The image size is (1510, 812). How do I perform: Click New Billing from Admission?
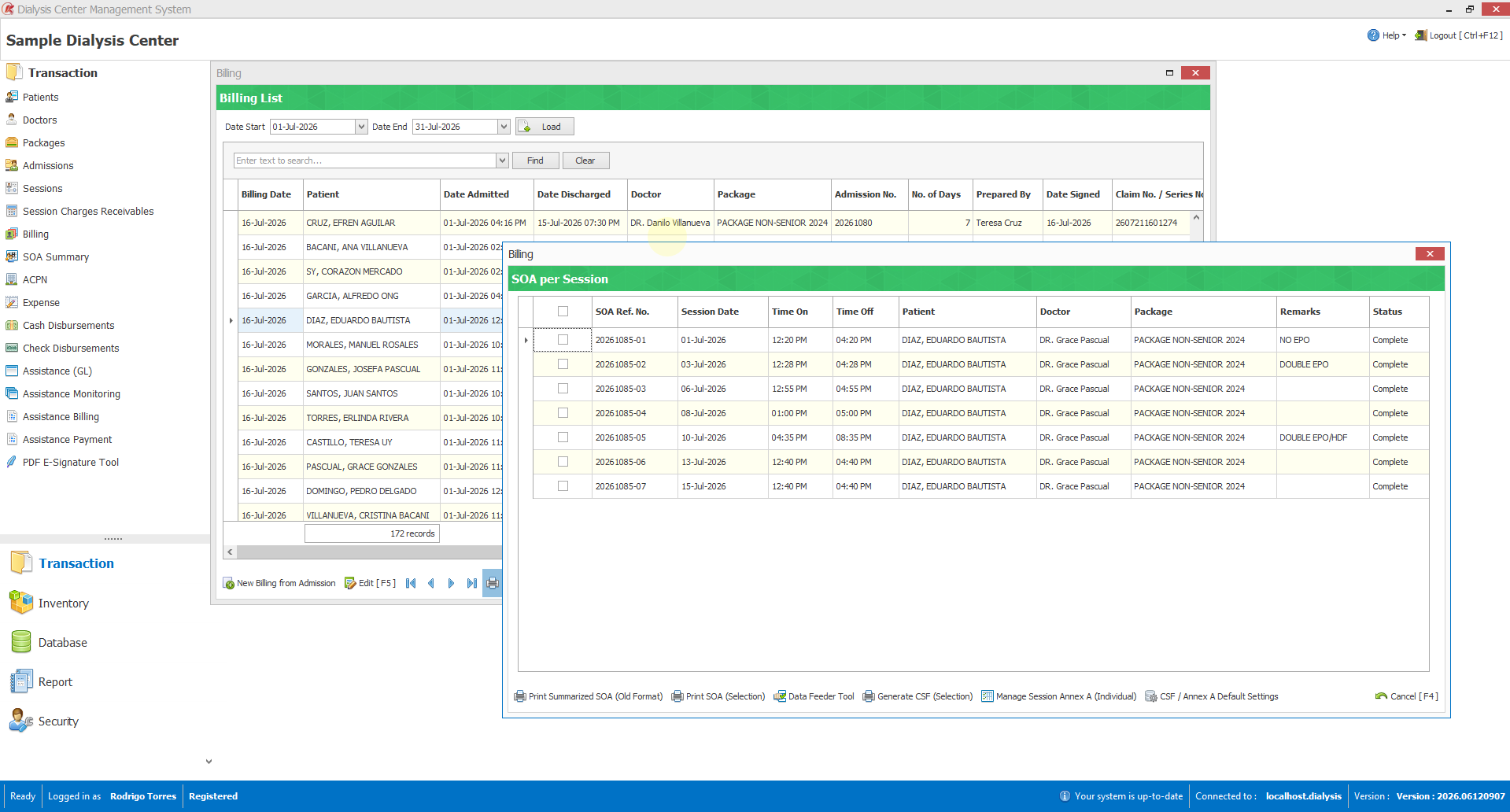(279, 583)
